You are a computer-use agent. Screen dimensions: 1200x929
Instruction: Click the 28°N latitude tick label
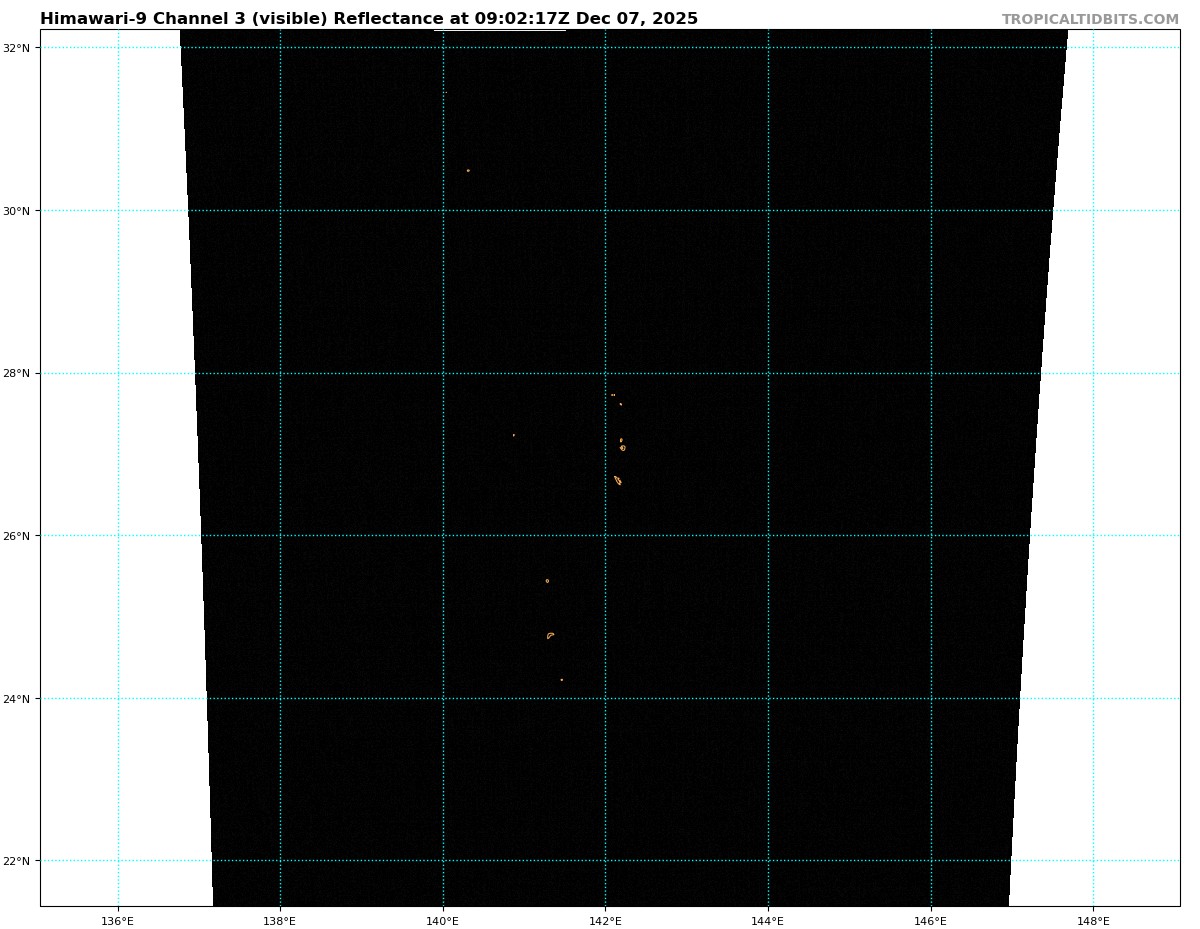coord(21,374)
